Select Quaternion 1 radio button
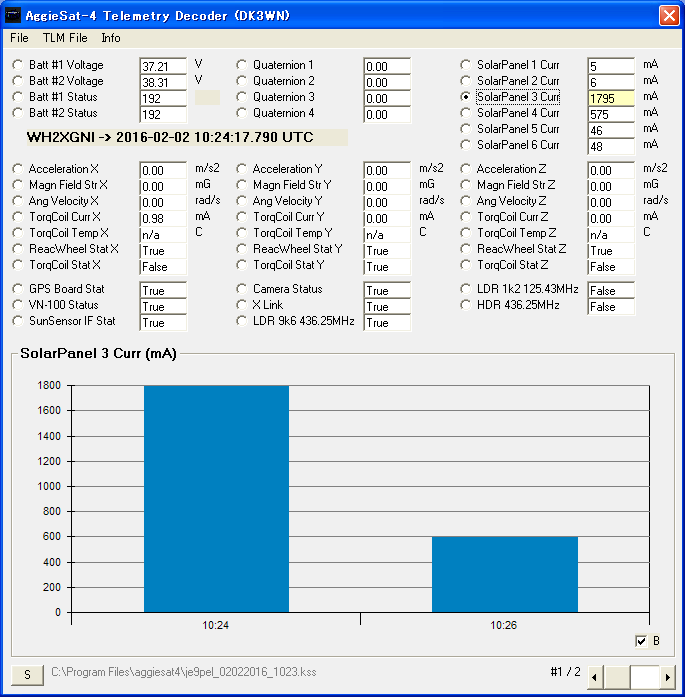This screenshot has height=697, width=685. pyautogui.click(x=242, y=65)
